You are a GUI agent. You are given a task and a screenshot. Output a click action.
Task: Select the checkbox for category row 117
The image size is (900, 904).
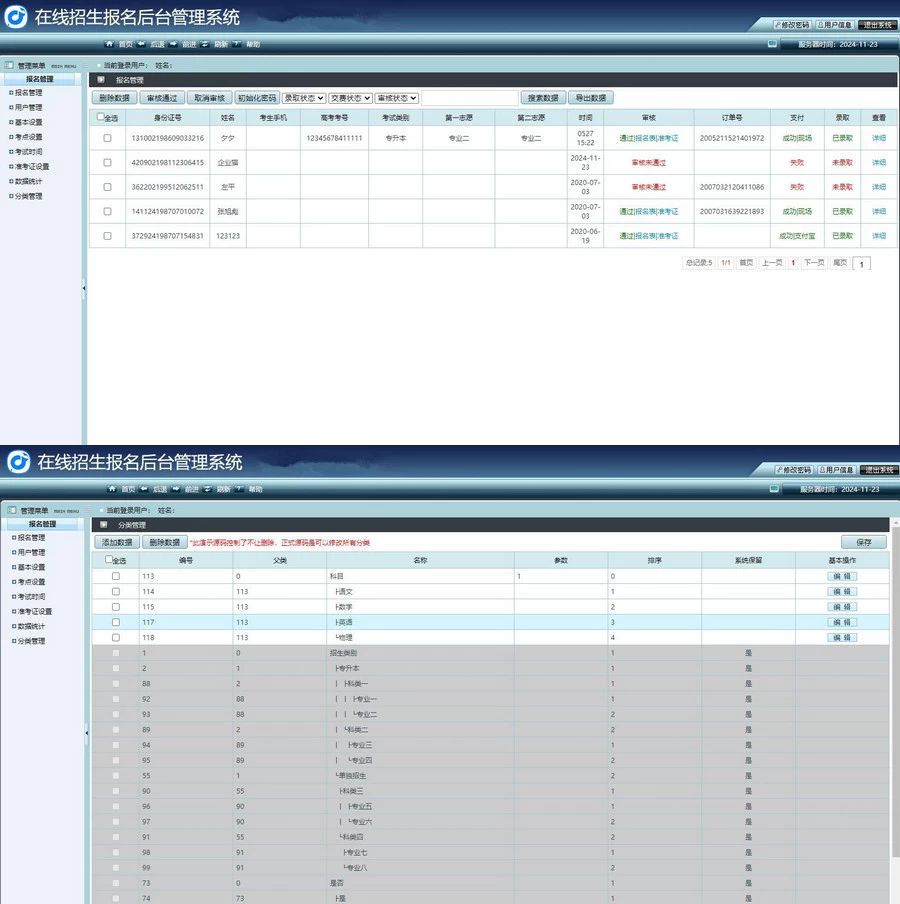[x=116, y=622]
